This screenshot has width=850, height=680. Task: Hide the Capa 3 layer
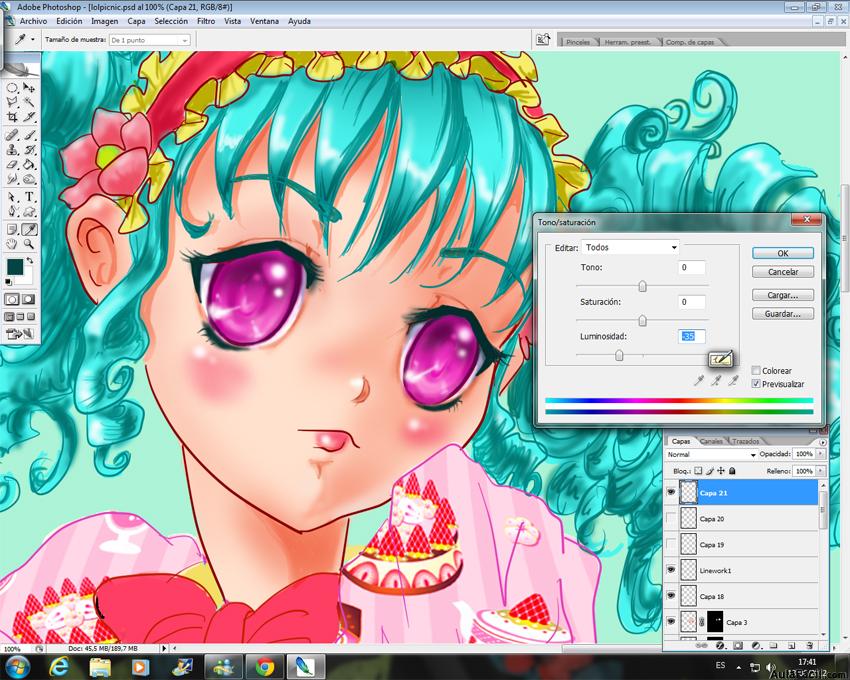[671, 621]
